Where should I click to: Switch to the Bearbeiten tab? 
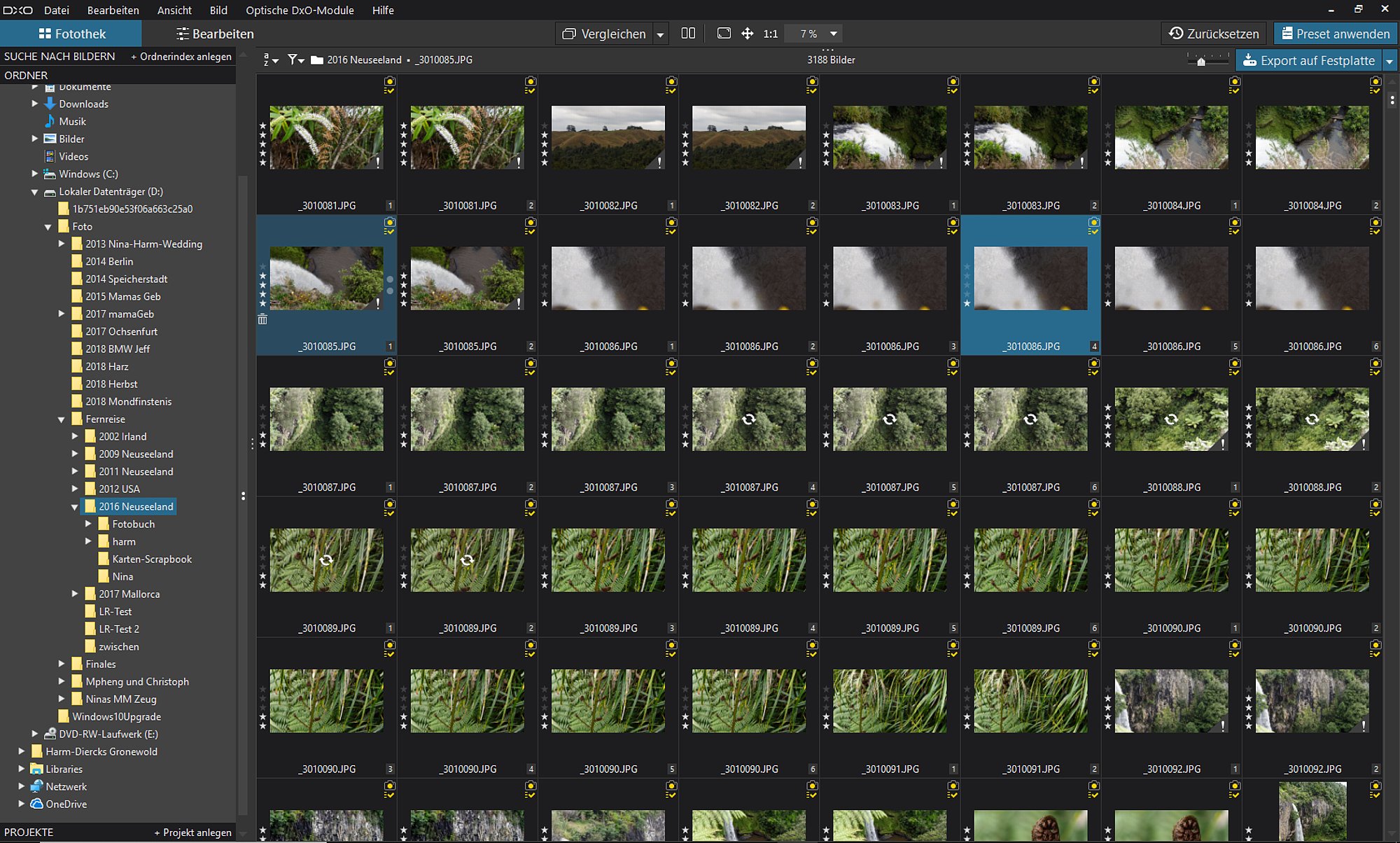[x=215, y=34]
